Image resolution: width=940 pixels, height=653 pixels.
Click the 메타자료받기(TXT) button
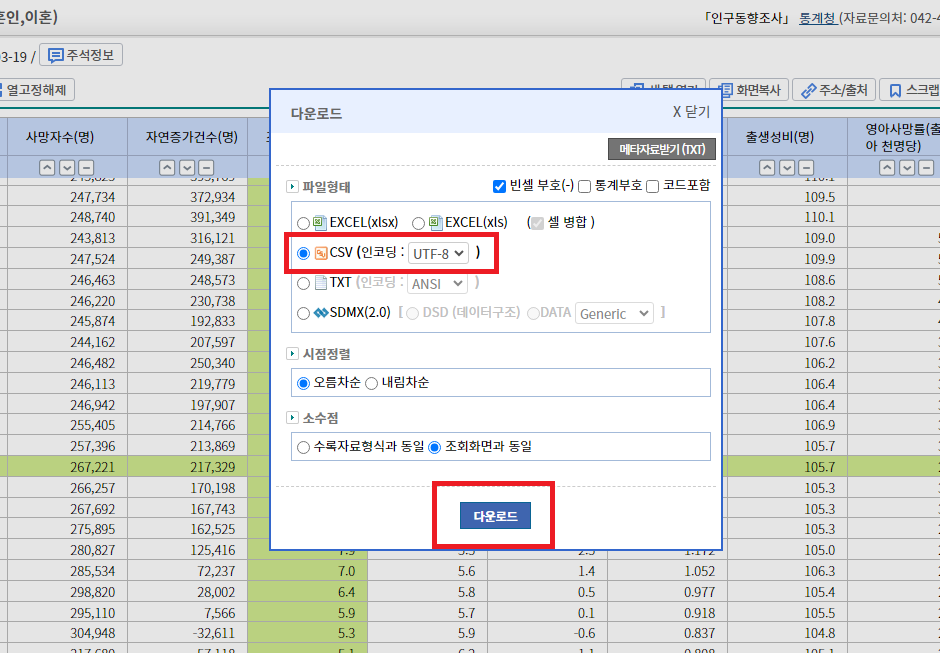662,149
